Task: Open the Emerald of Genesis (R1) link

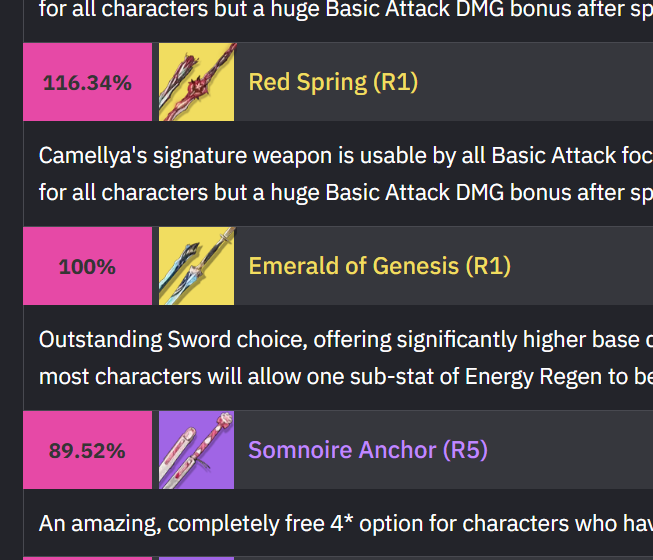Action: (379, 266)
